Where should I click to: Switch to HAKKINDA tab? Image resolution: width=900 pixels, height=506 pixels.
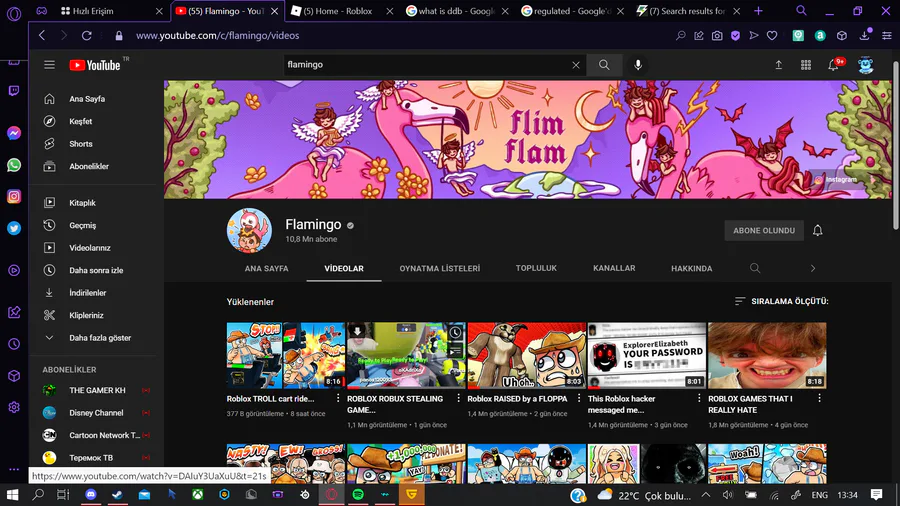pos(692,268)
